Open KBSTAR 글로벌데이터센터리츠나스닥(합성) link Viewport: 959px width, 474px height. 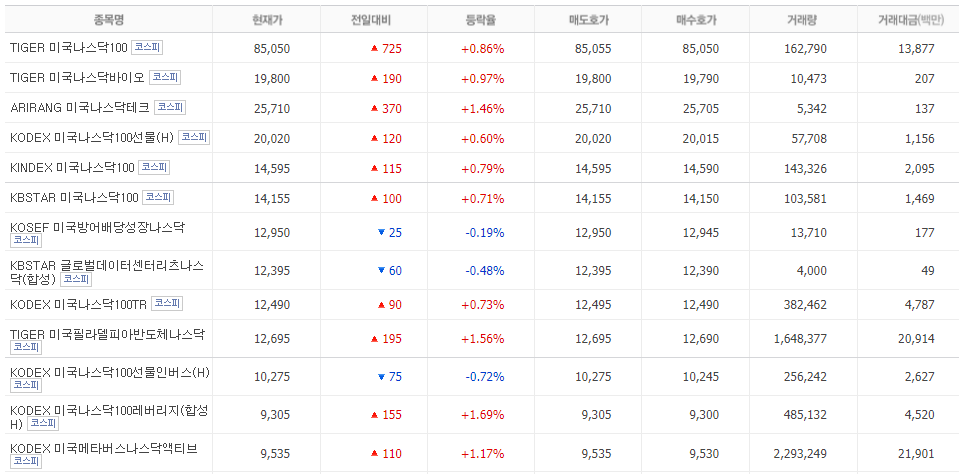pos(107,272)
